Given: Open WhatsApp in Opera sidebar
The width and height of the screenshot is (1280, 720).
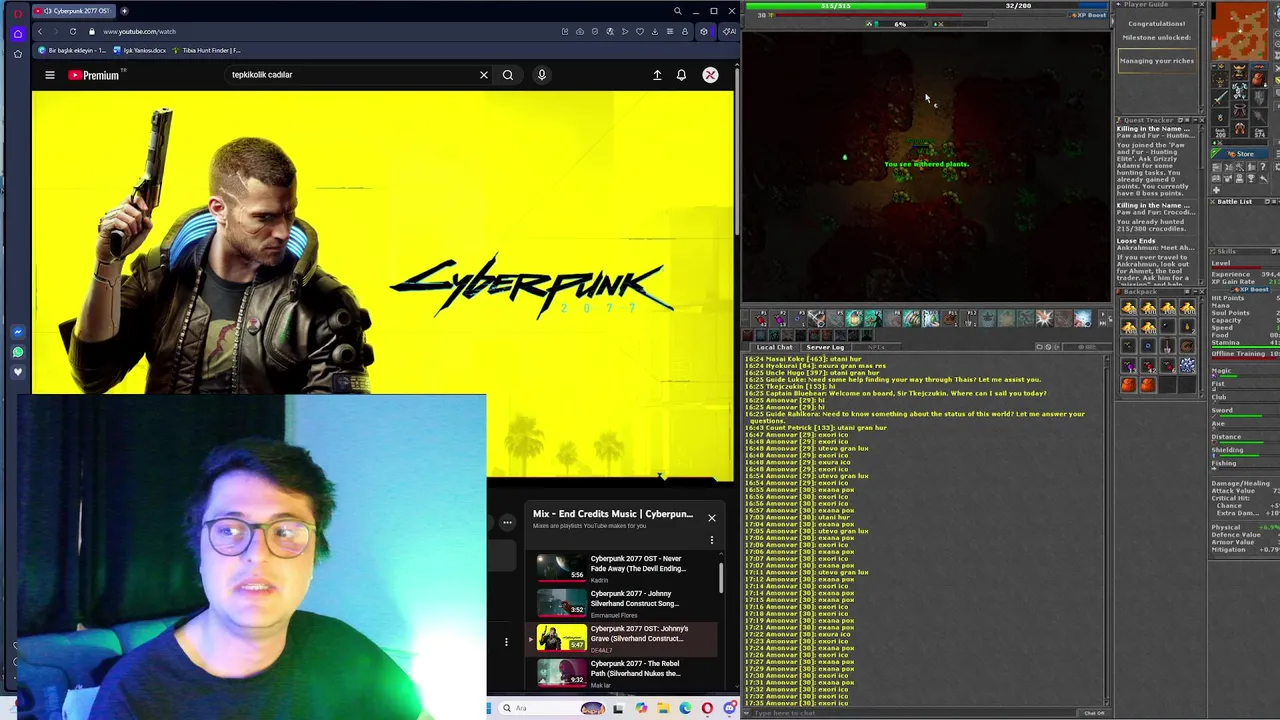Looking at the screenshot, I should [17, 352].
